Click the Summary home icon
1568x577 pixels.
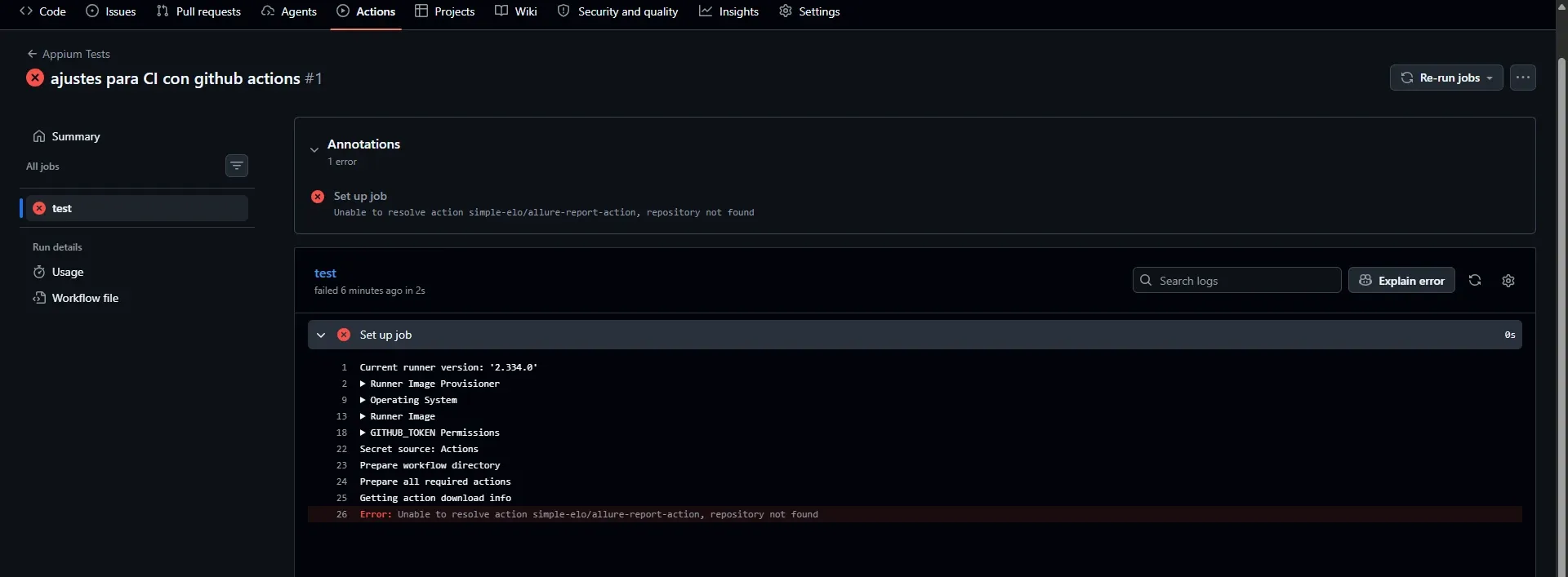39,136
